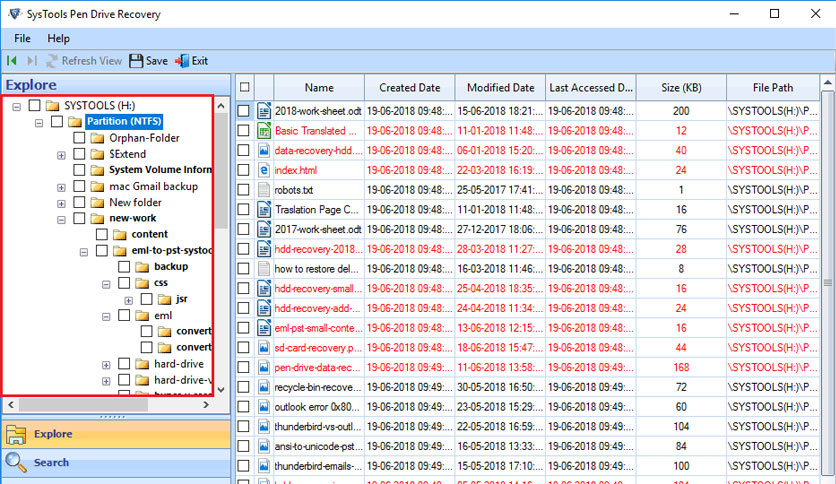
Task: Open the Help menu
Action: click(58, 38)
